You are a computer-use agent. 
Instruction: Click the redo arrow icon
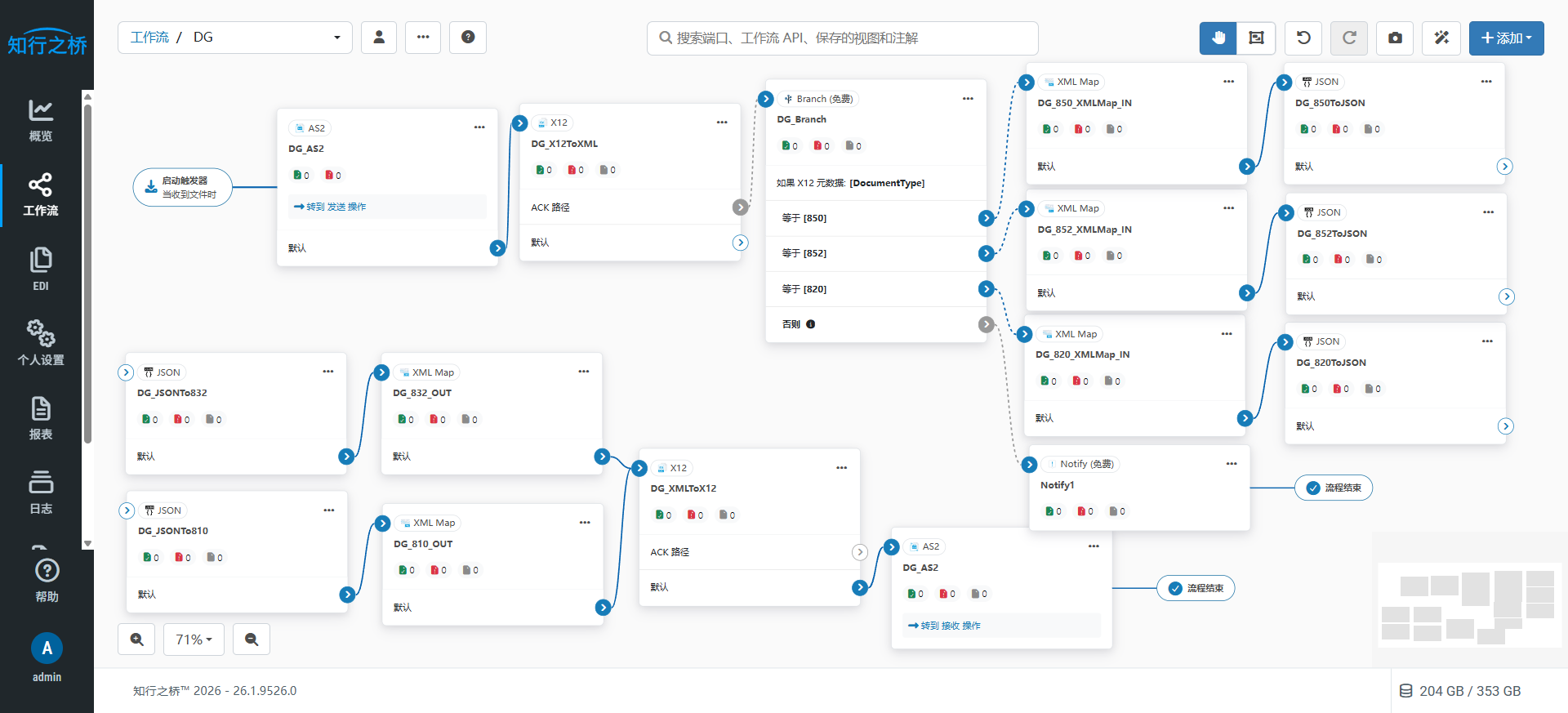(1349, 38)
